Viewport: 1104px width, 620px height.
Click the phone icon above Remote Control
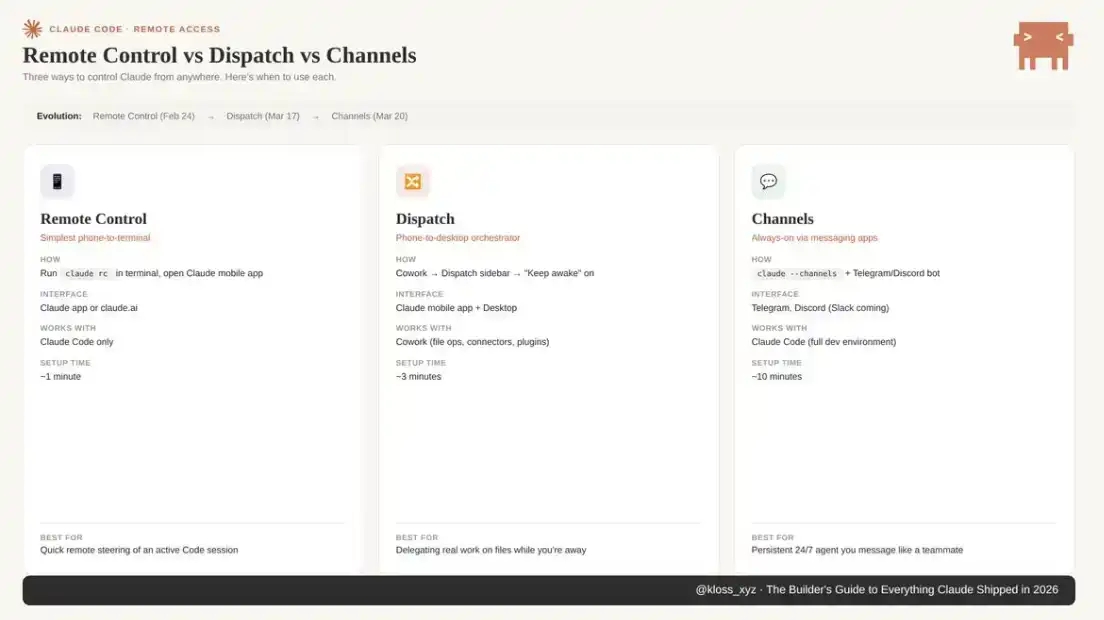click(x=57, y=182)
